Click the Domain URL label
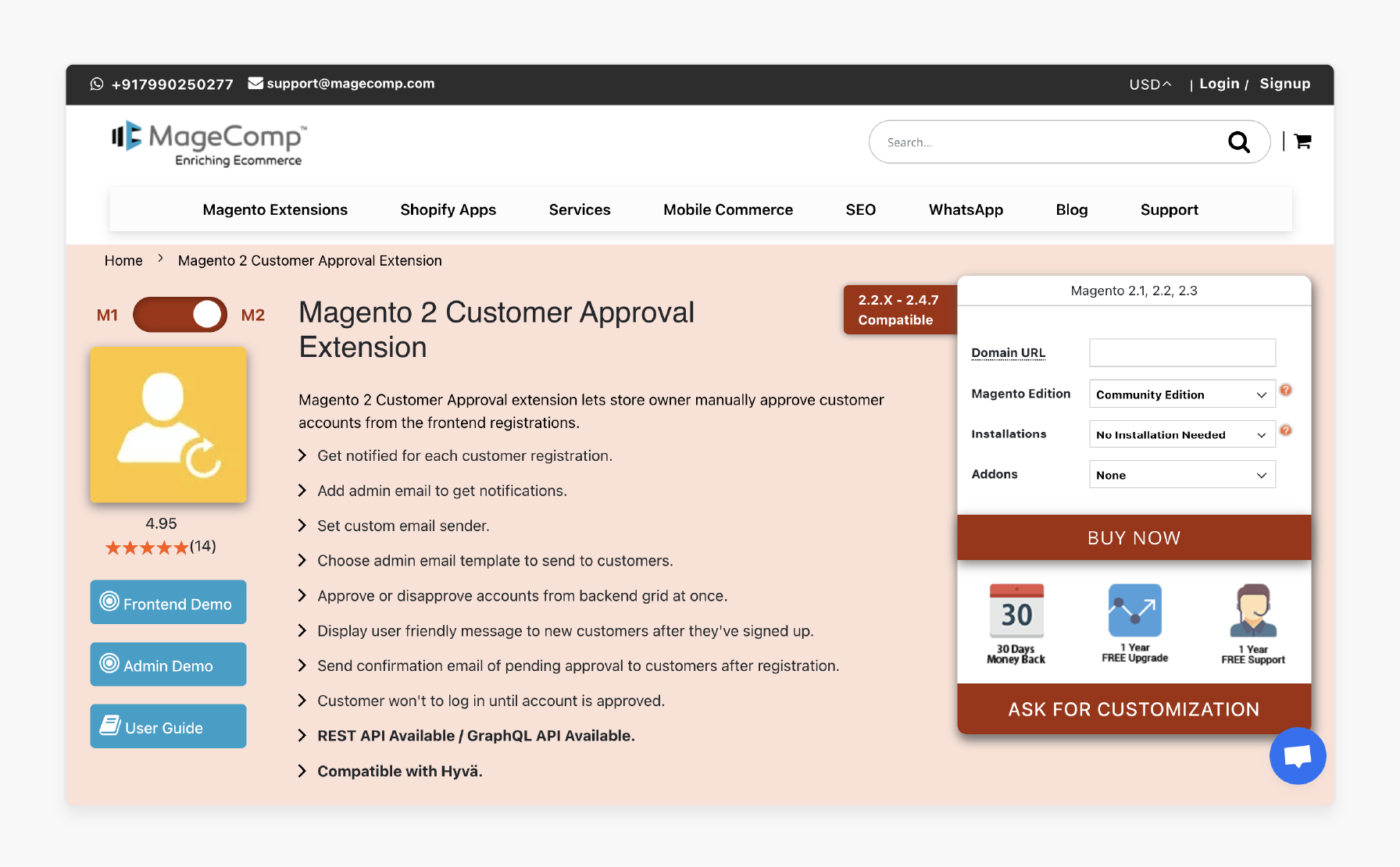This screenshot has width=1400, height=867. [1008, 353]
